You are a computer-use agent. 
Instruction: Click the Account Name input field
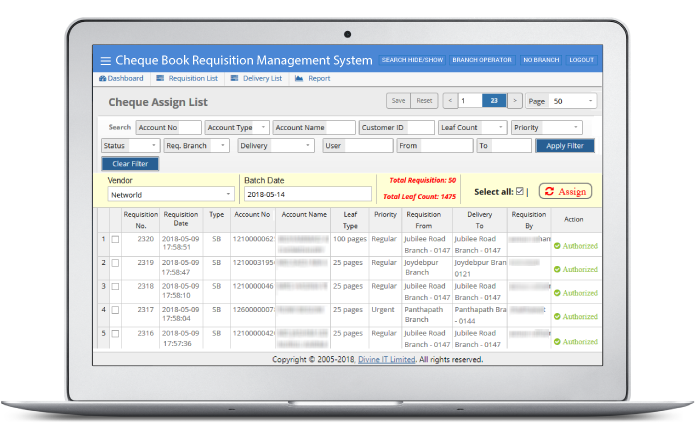pyautogui.click(x=314, y=128)
